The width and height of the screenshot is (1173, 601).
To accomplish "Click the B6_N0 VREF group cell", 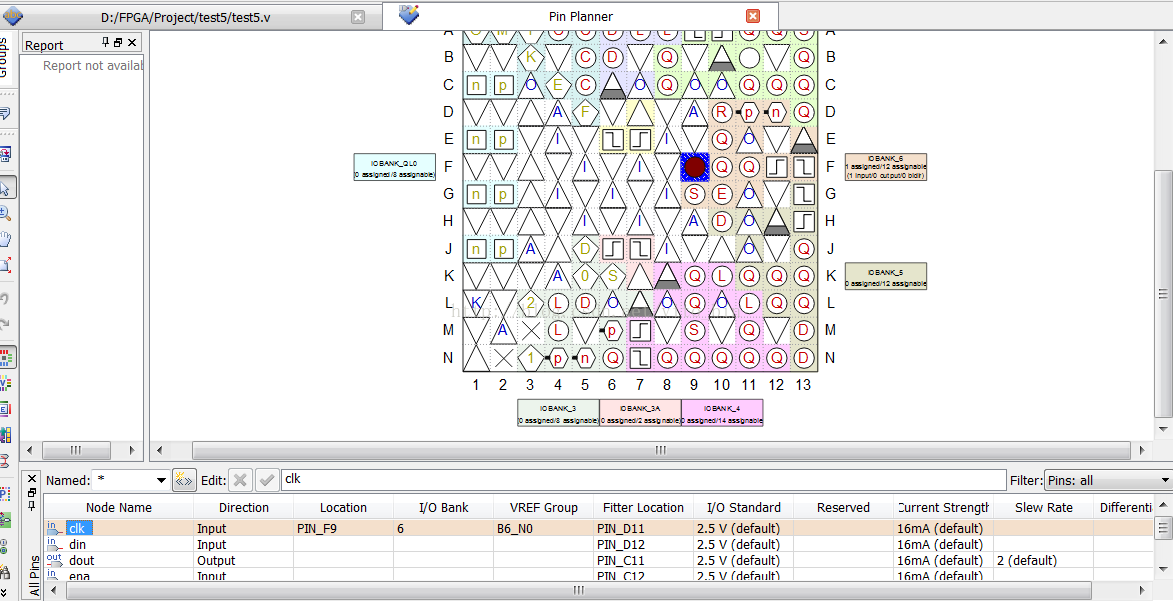I will click(x=543, y=528).
